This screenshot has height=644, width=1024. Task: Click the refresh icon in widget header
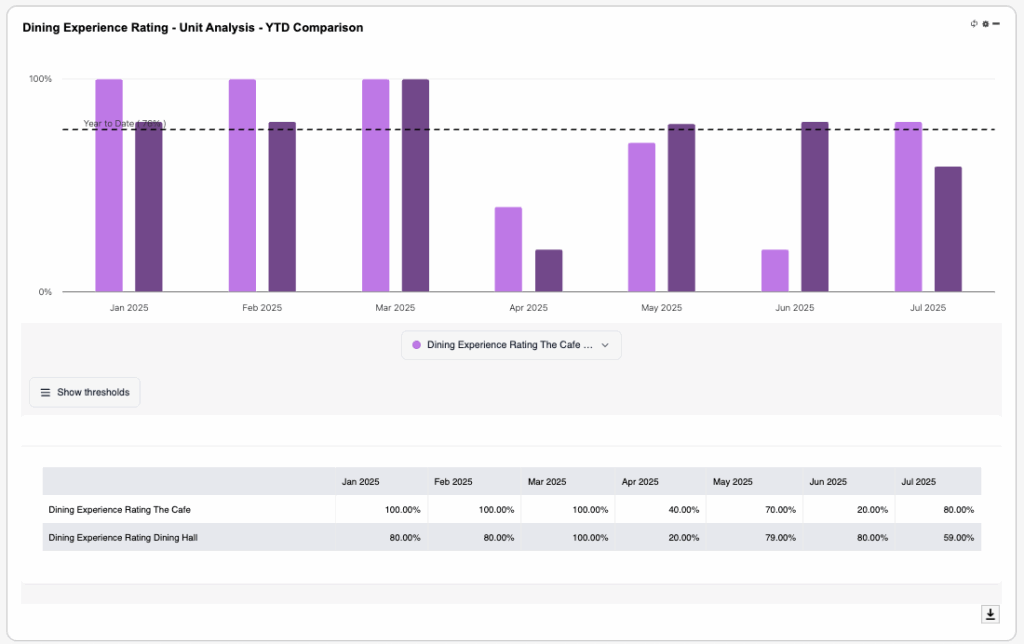974,23
